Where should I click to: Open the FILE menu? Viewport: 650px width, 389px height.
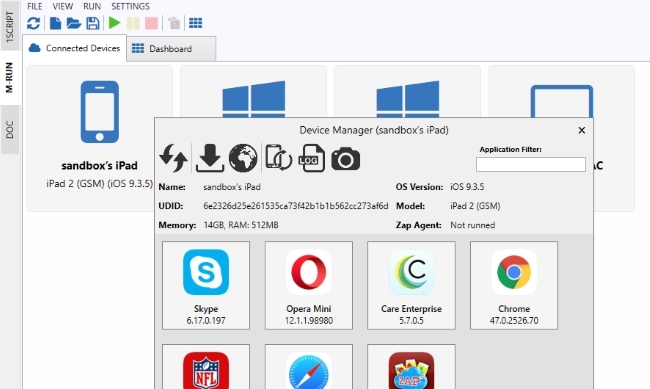tap(35, 6)
